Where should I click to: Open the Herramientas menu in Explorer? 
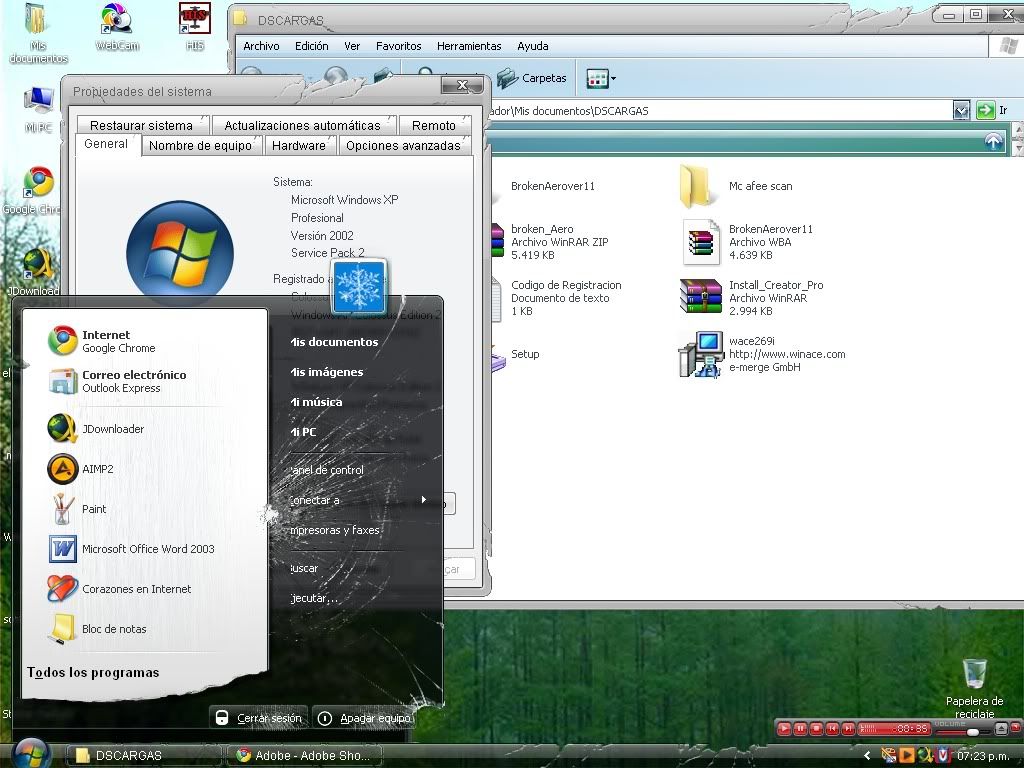[x=469, y=46]
